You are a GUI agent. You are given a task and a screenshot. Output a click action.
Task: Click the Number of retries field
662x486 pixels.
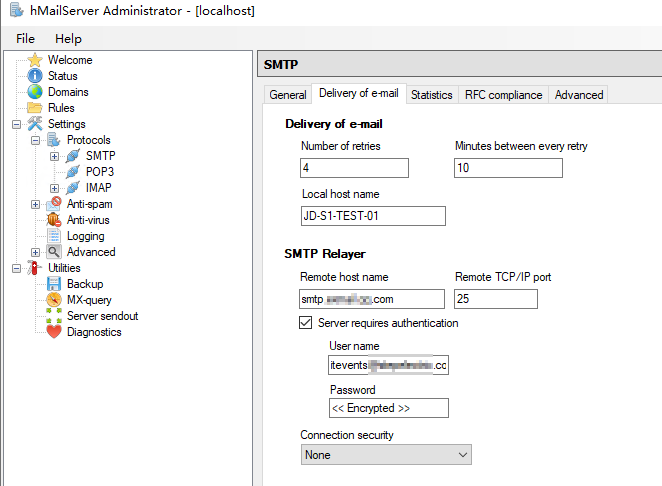(x=354, y=168)
